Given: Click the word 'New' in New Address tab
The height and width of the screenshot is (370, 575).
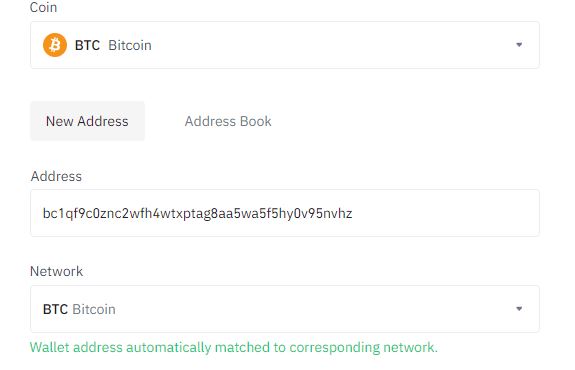Looking at the screenshot, I should click(x=59, y=121).
